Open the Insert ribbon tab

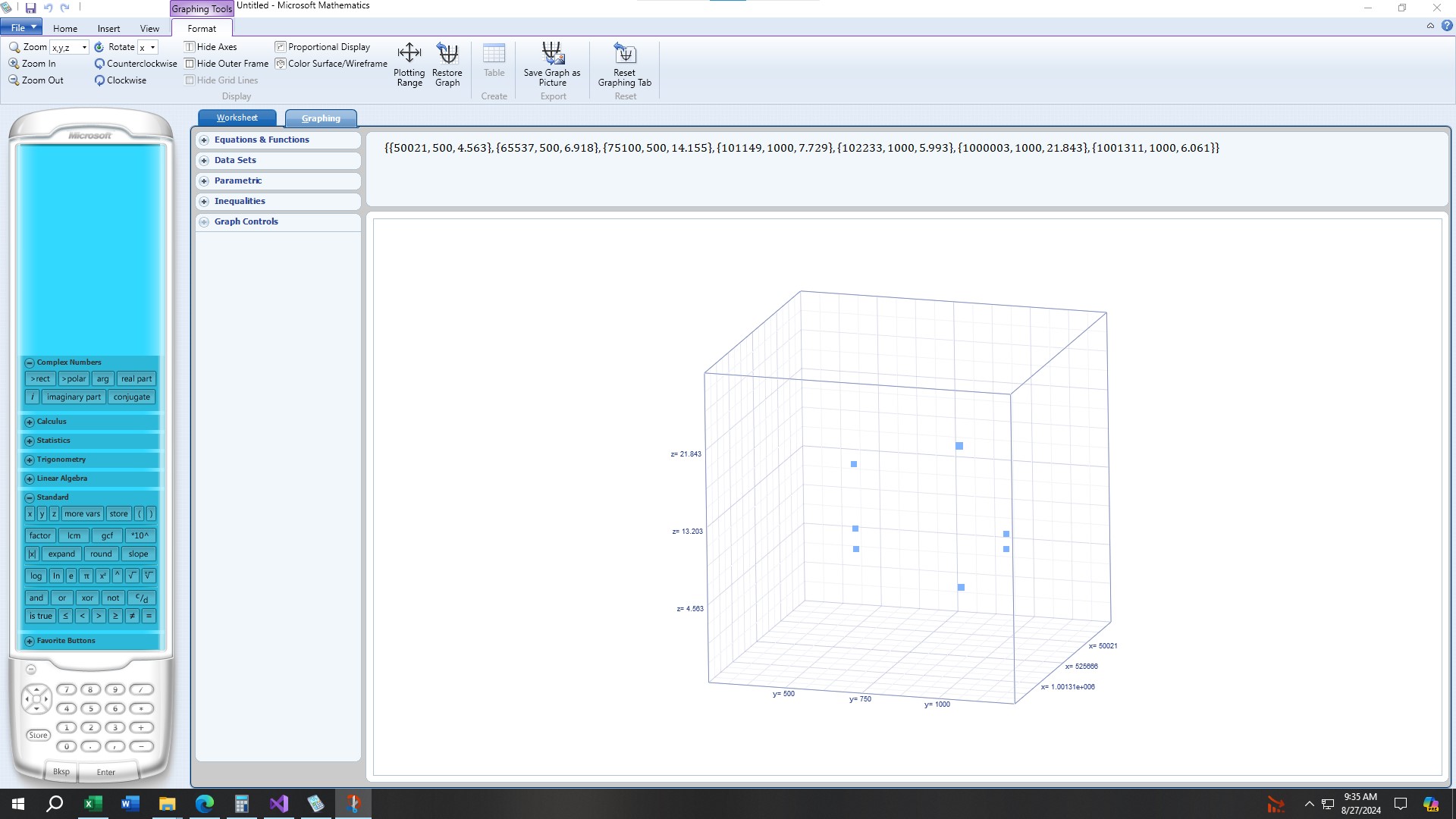coord(108,29)
